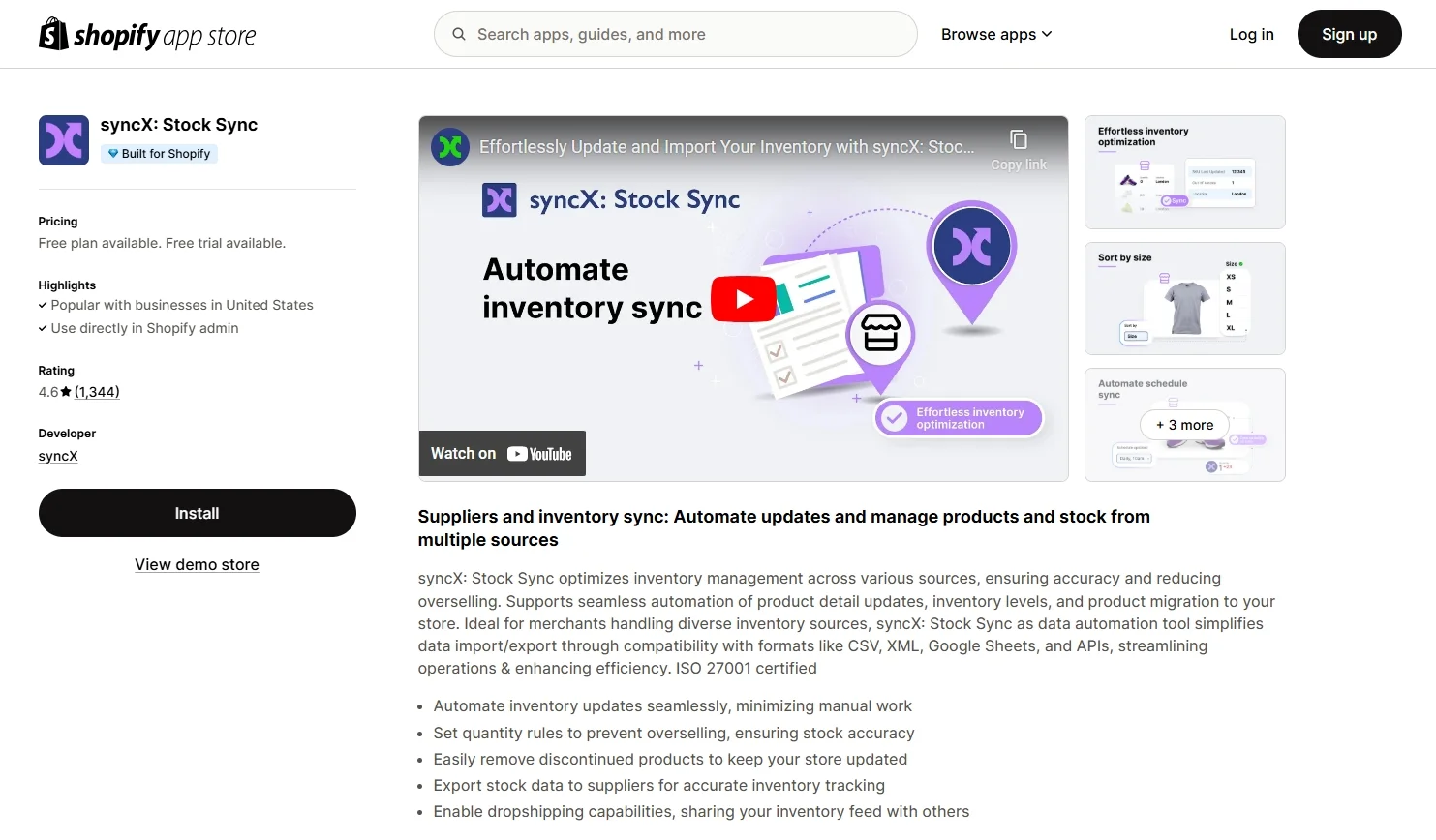The width and height of the screenshot is (1436, 840).
Task: Click the syncX: Stock Sync app icon
Action: point(64,140)
